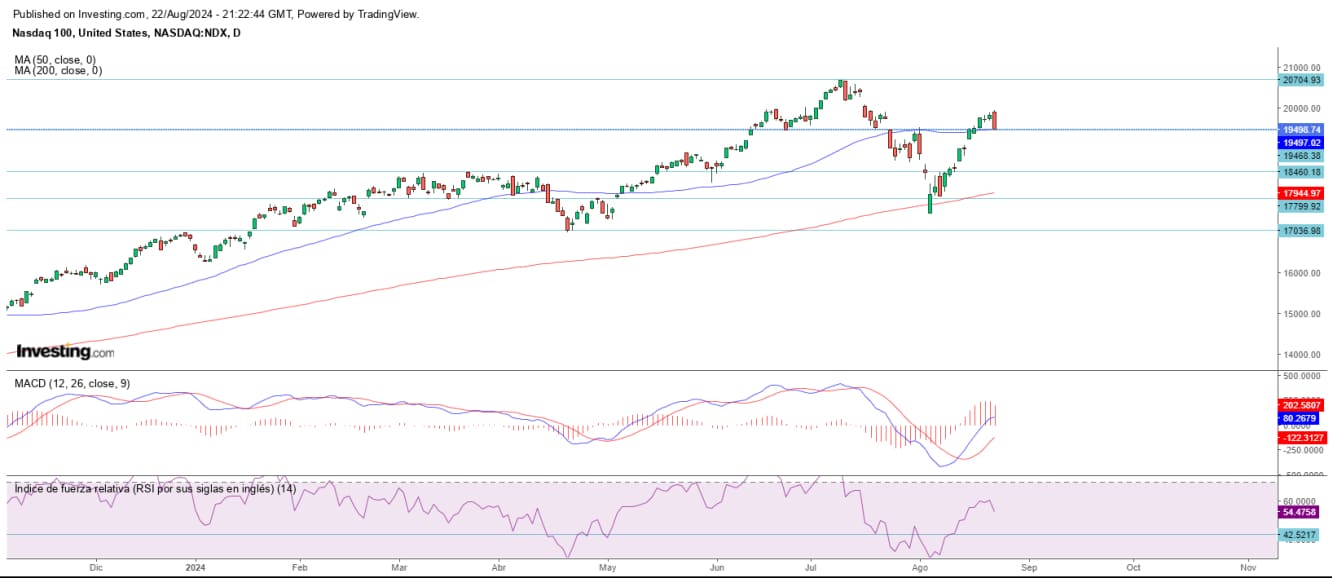Click the 500.0000 MACD axis value

point(1301,376)
